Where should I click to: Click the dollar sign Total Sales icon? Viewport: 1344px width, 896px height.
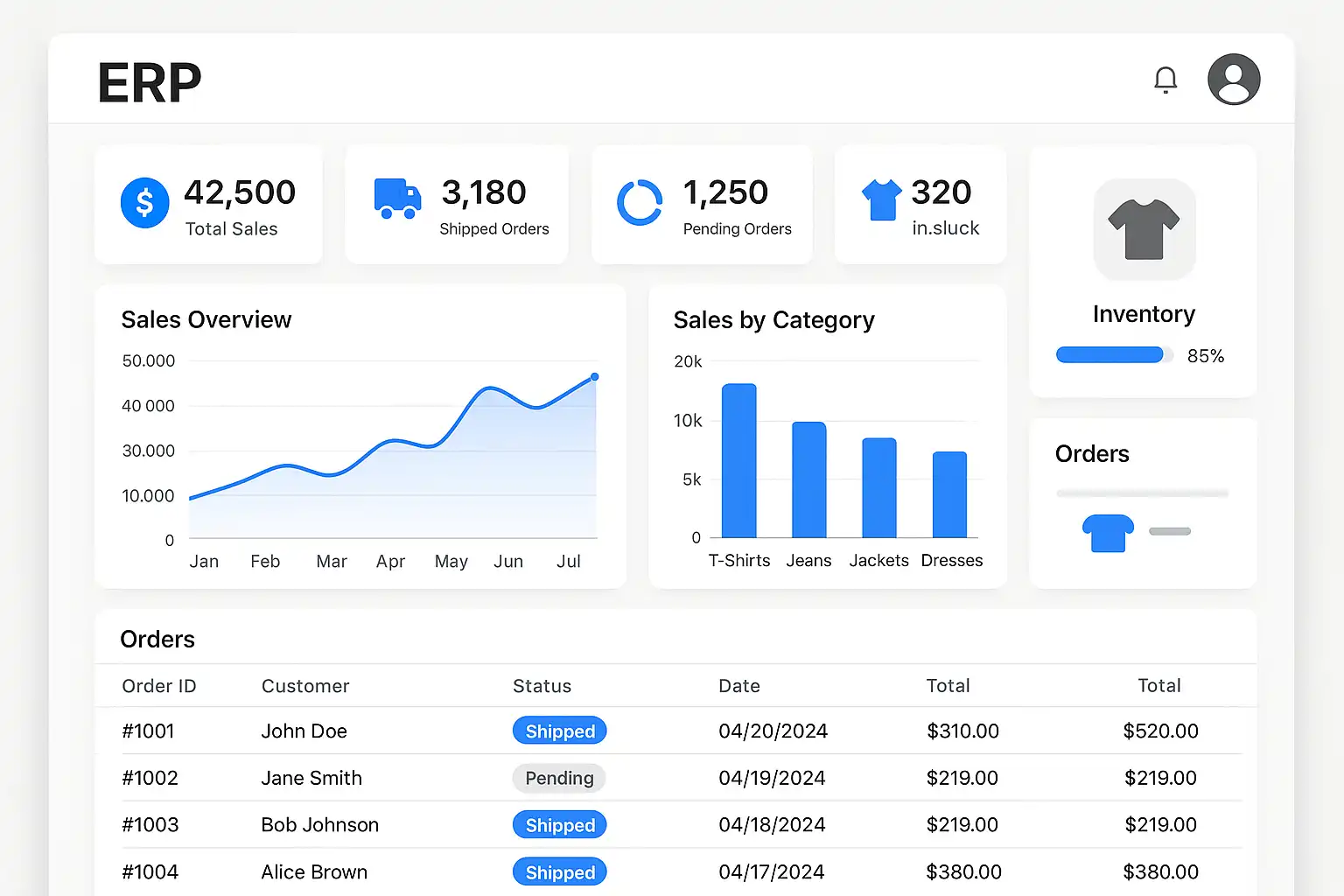[144, 203]
